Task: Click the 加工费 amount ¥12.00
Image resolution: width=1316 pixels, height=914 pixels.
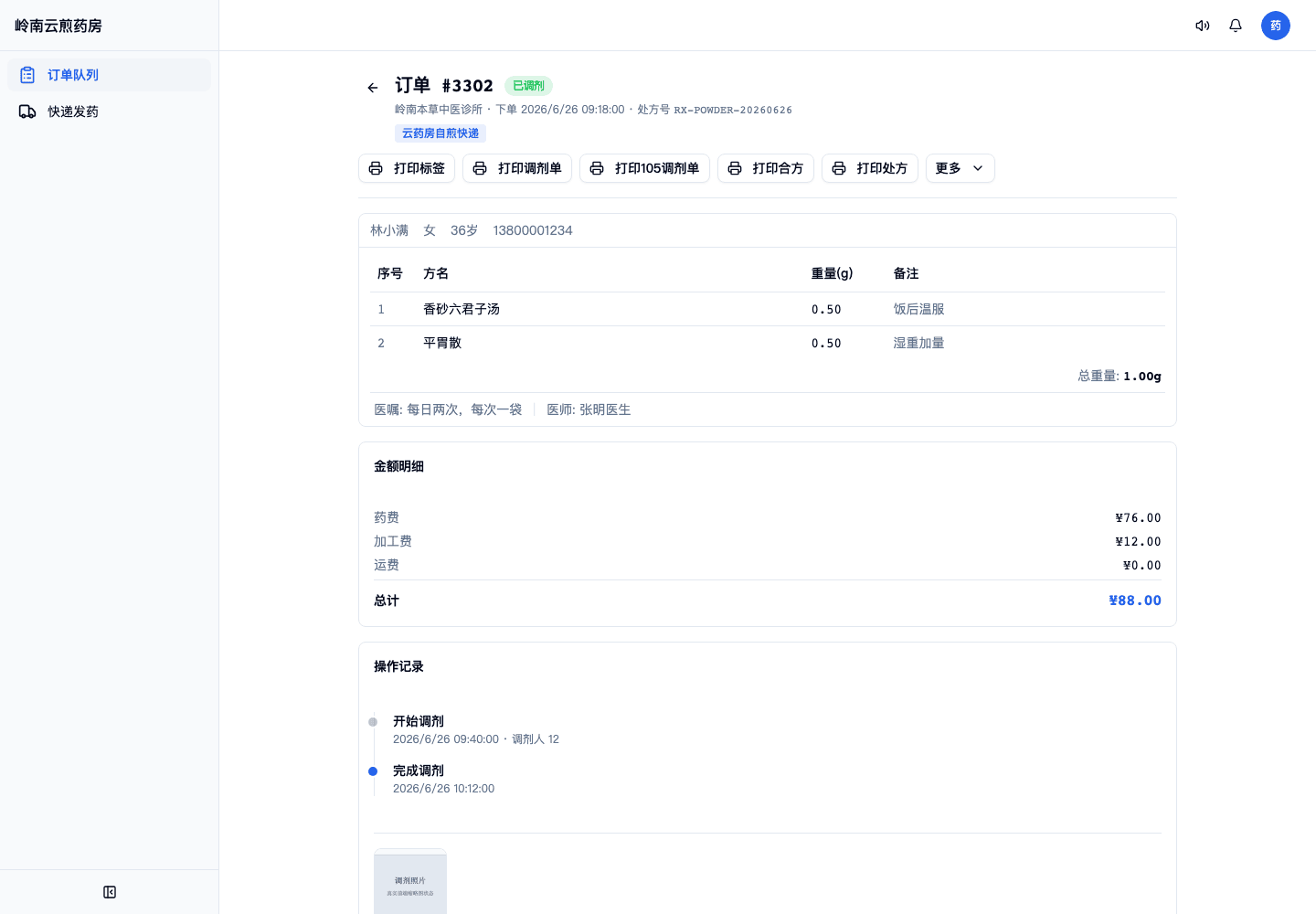Action: pyautogui.click(x=1138, y=541)
